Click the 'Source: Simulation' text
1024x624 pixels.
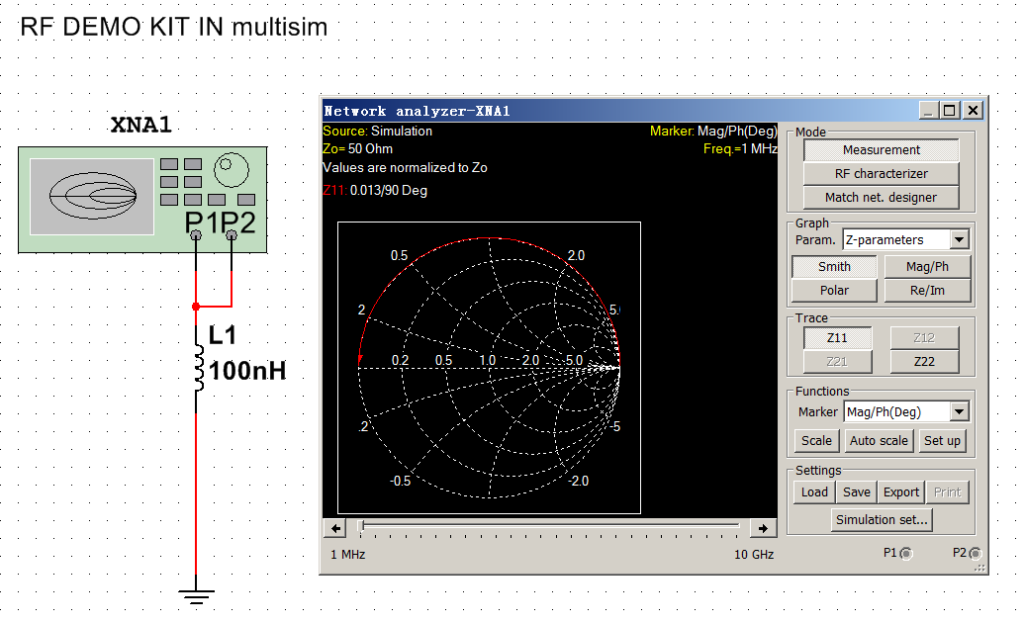coord(377,131)
